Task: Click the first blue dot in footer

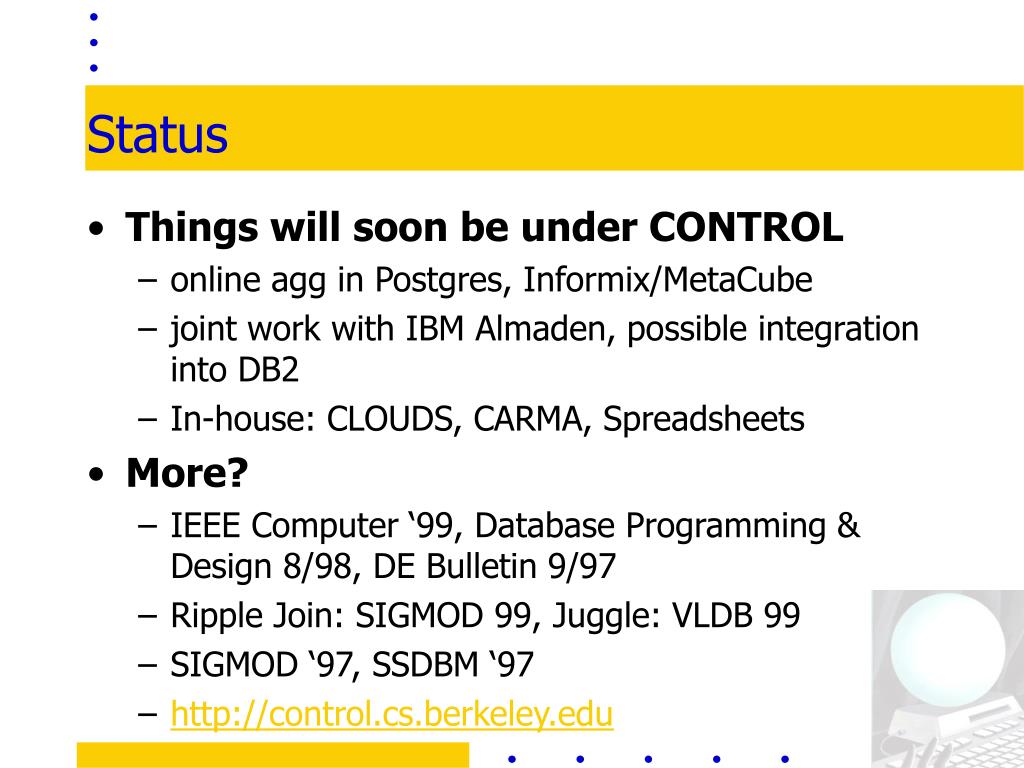Action: coord(512,759)
